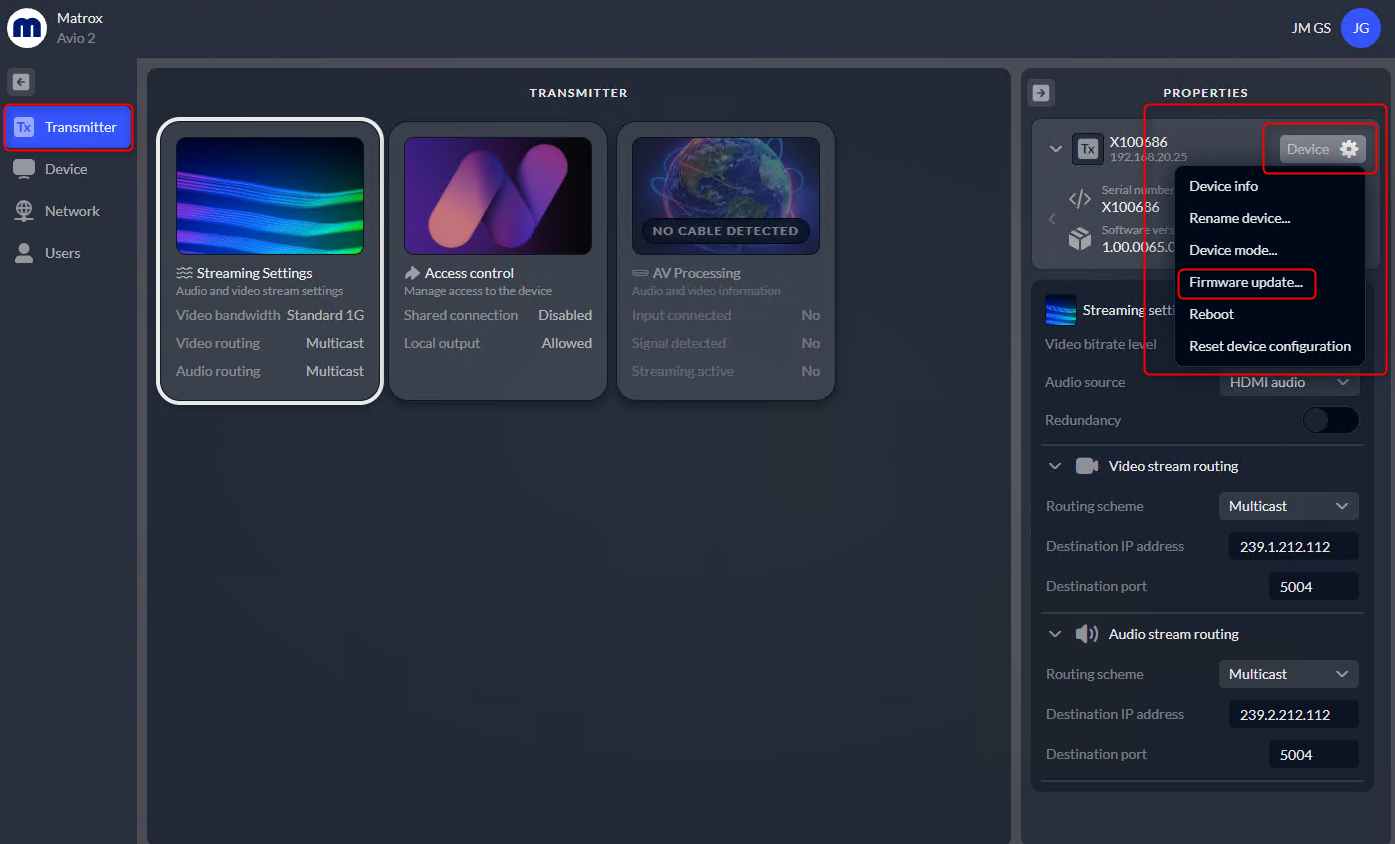Click the Network globe icon
The width and height of the screenshot is (1395, 844).
[24, 211]
